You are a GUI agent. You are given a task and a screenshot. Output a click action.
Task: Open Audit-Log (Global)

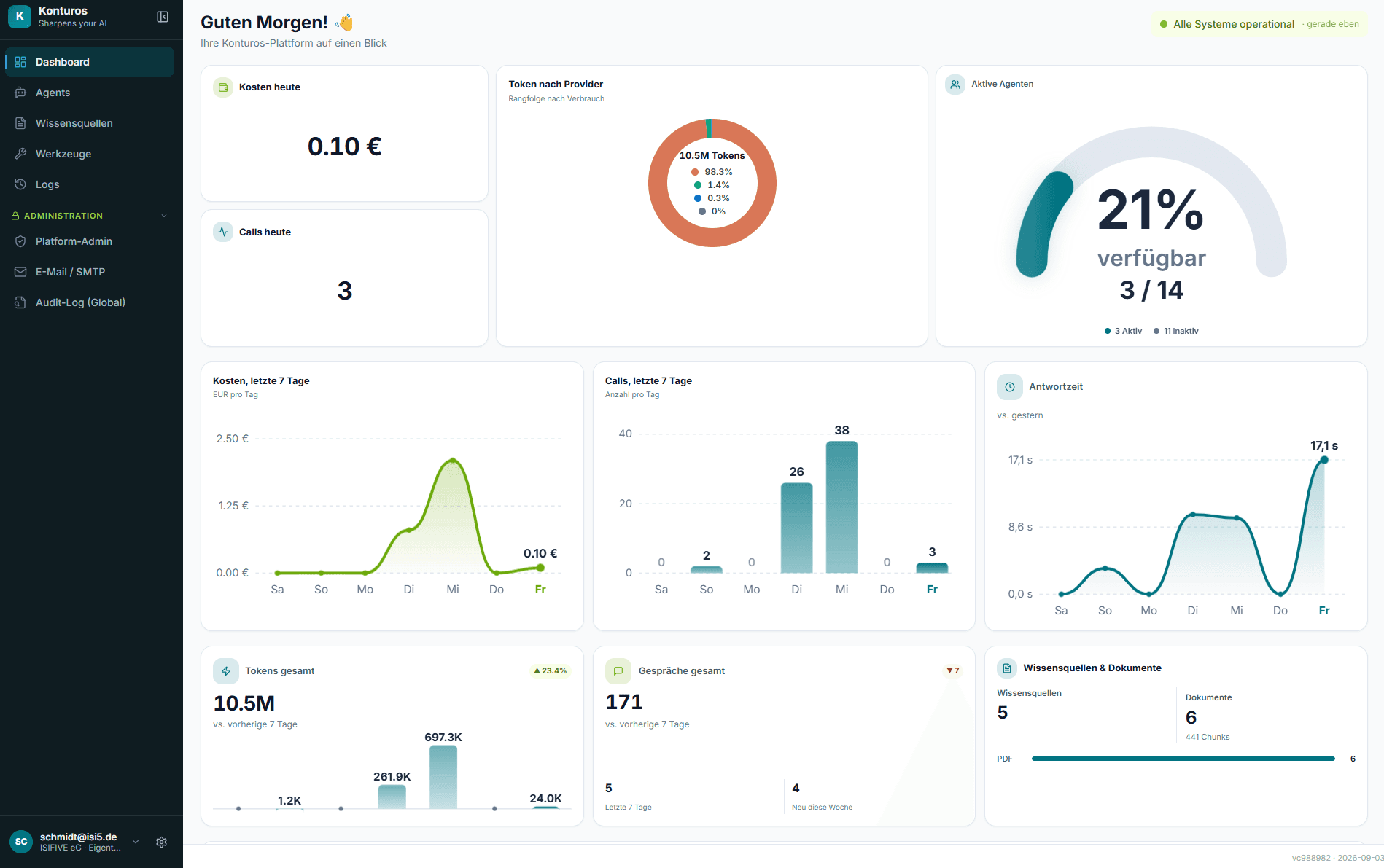coord(90,302)
